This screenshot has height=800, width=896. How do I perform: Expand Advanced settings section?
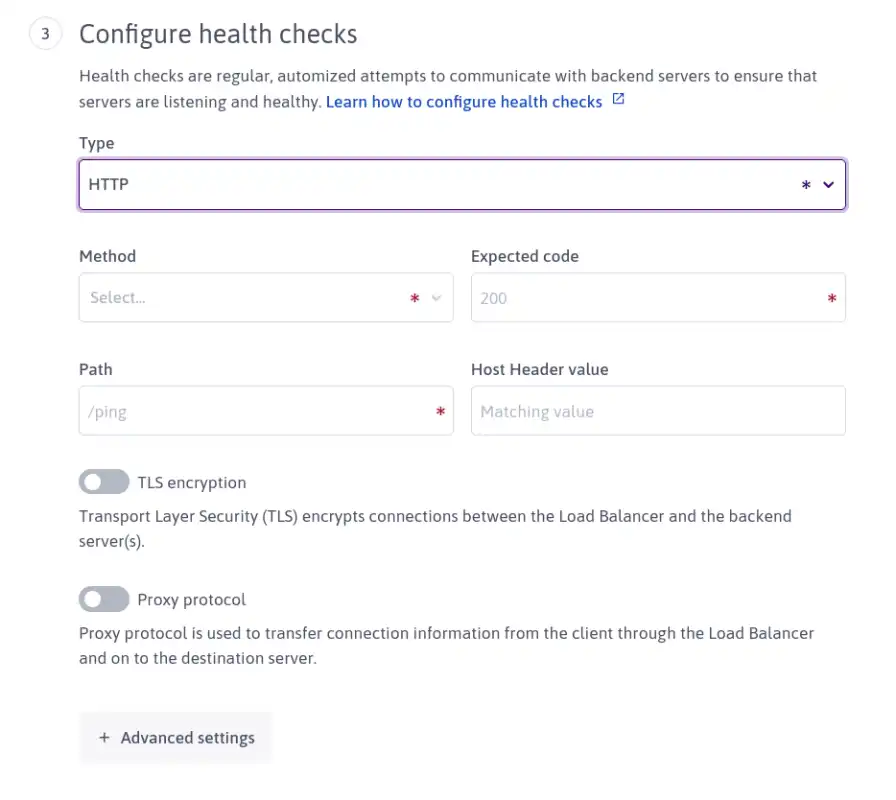pyautogui.click(x=175, y=738)
